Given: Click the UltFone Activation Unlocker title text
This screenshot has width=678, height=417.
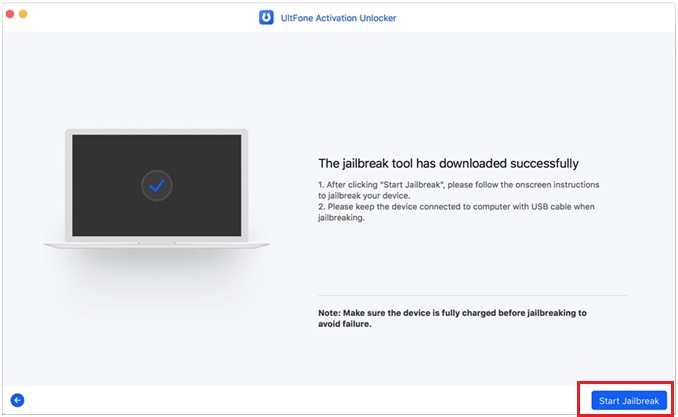Looking at the screenshot, I should 338,18.
